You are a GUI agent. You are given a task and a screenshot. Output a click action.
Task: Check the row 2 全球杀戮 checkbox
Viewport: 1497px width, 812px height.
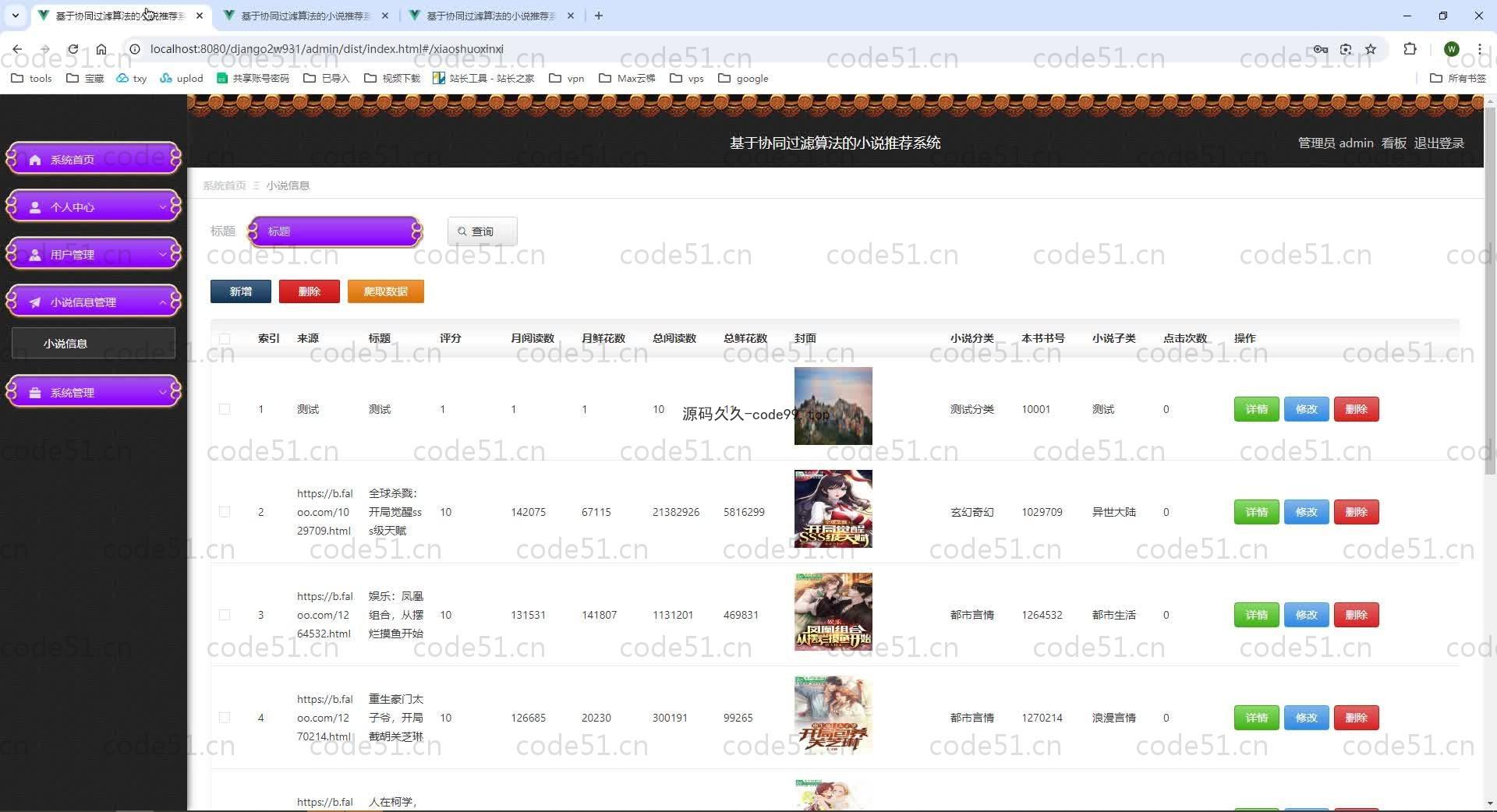tap(225, 512)
